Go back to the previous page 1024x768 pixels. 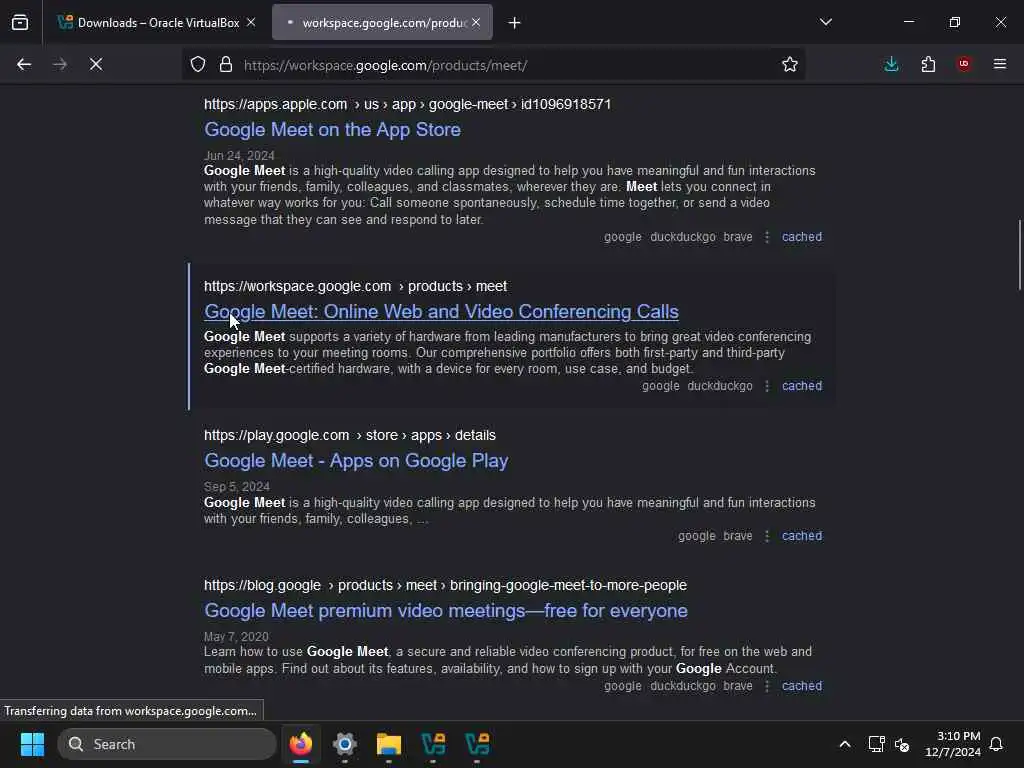pos(24,64)
